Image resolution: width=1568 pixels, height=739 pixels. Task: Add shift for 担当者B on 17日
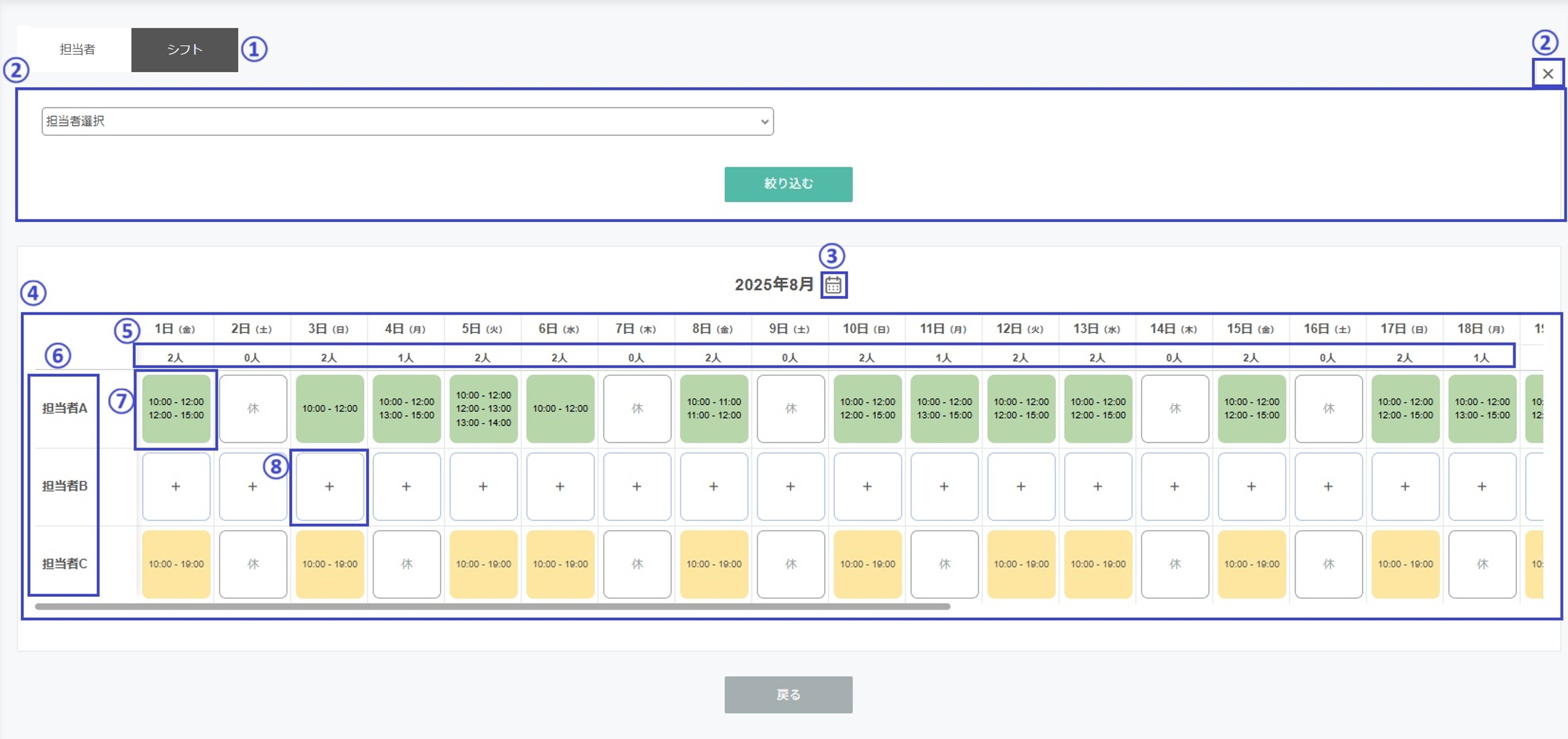click(x=1405, y=486)
